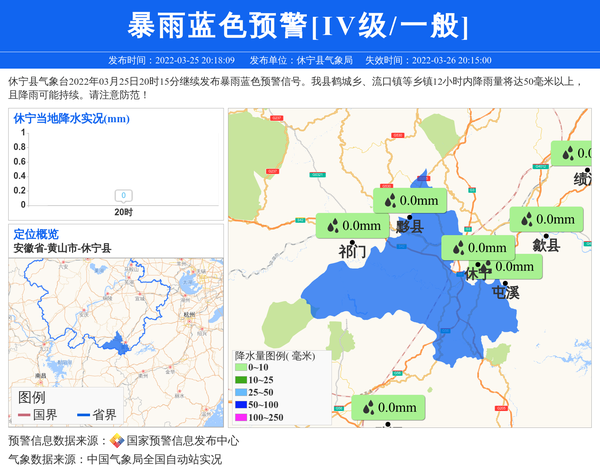The image size is (600, 471).
Task: Click the 100~250 magenta legend swatch
Action: (240, 417)
